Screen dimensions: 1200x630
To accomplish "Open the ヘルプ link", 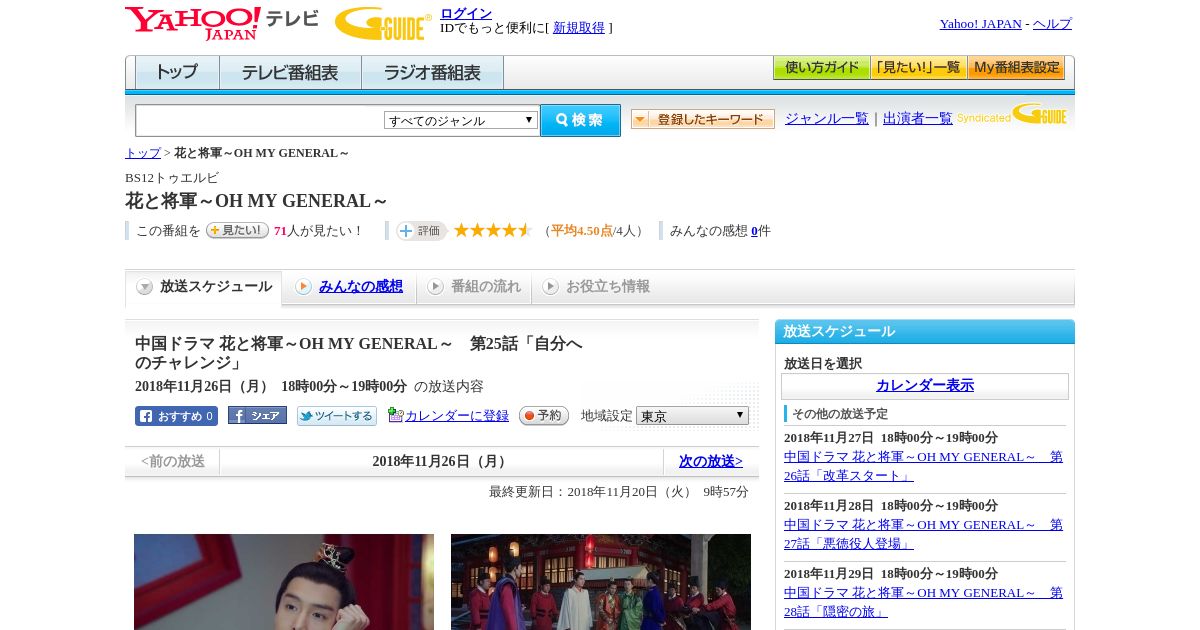I will pyautogui.click(x=1052, y=24).
